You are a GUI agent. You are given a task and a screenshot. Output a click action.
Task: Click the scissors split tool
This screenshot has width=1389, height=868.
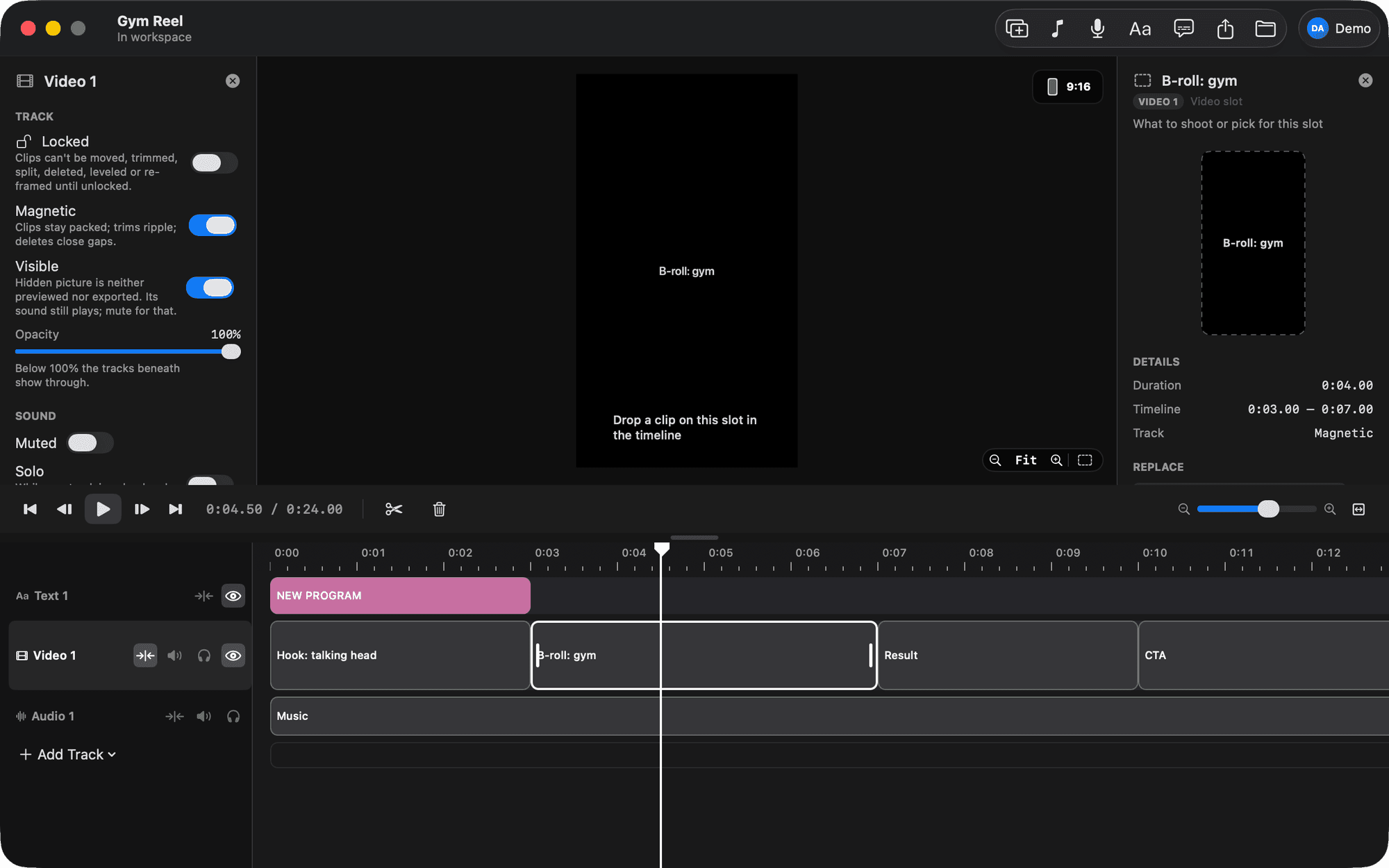(x=394, y=509)
